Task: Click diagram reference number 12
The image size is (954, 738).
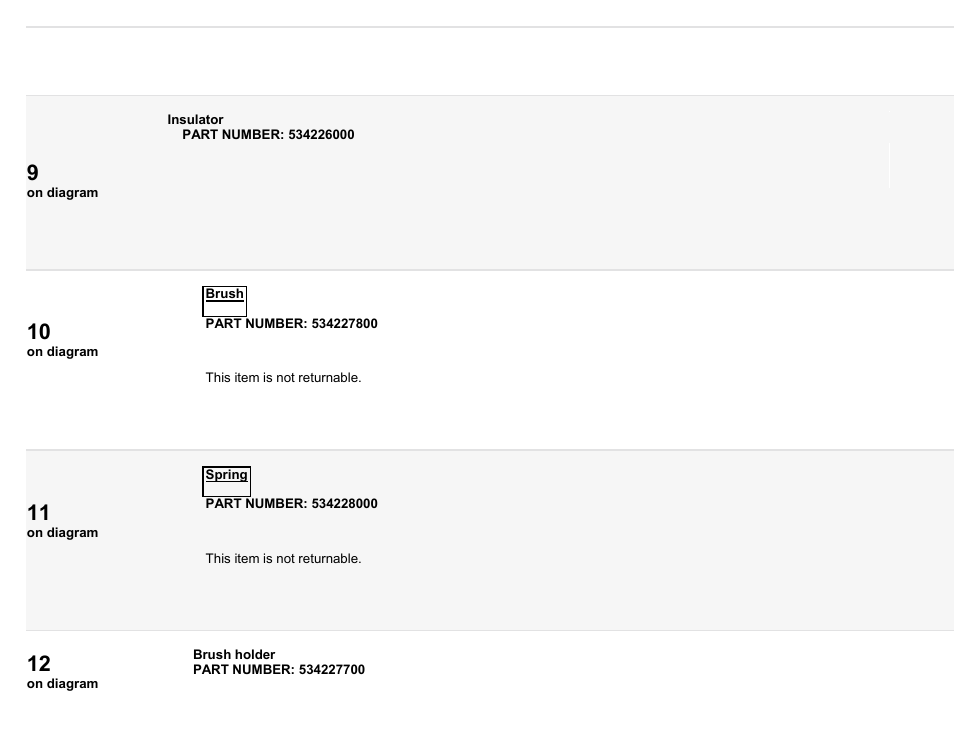Action: point(39,664)
